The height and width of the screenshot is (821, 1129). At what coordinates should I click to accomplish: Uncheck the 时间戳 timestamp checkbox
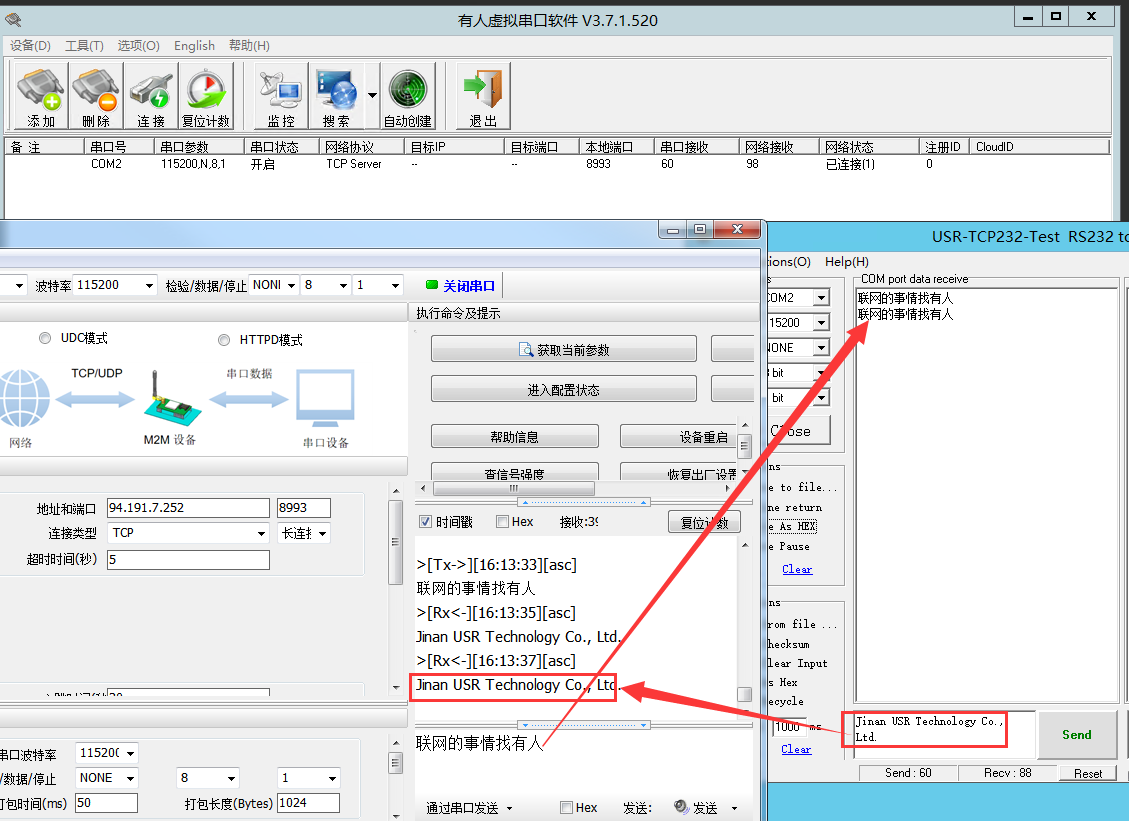click(425, 522)
